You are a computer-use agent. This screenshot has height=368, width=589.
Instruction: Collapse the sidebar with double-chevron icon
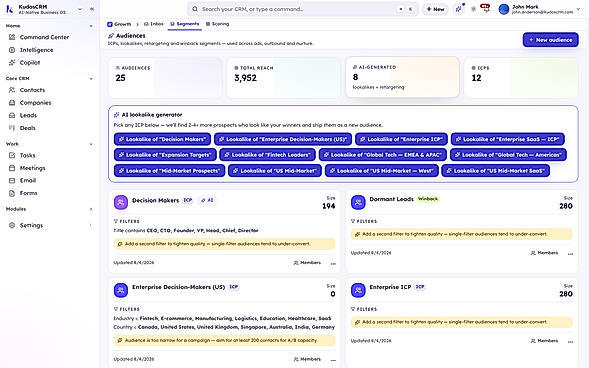[92, 9]
